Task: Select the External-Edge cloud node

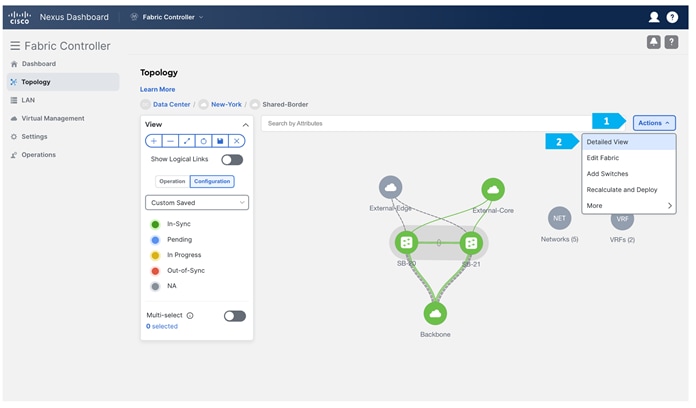Action: click(x=391, y=187)
